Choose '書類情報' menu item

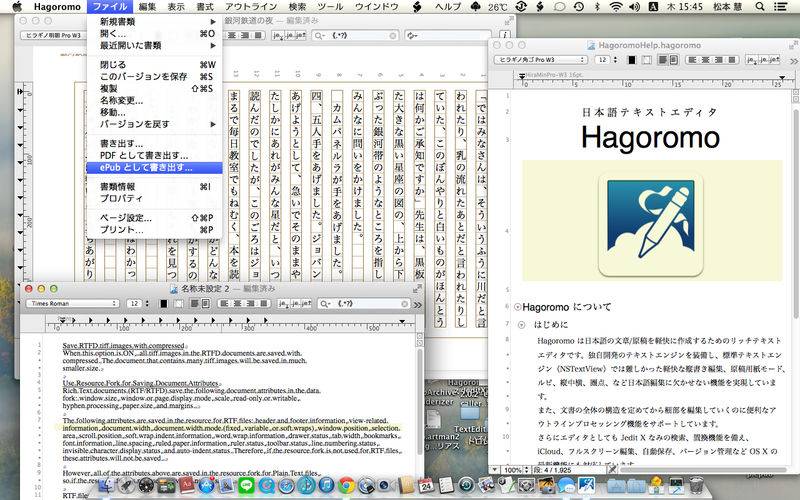154,187
